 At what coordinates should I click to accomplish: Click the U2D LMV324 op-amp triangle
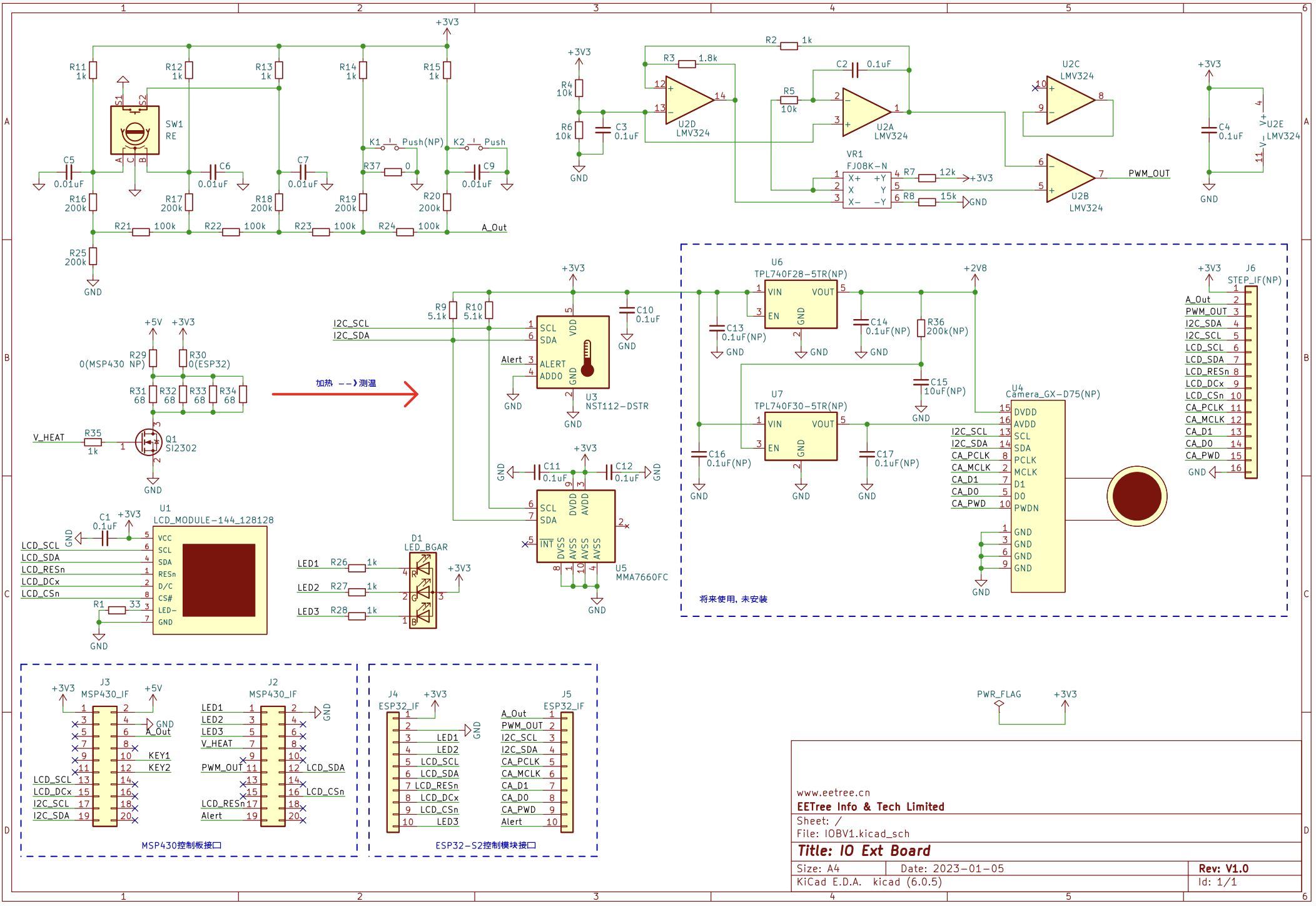coord(689,99)
